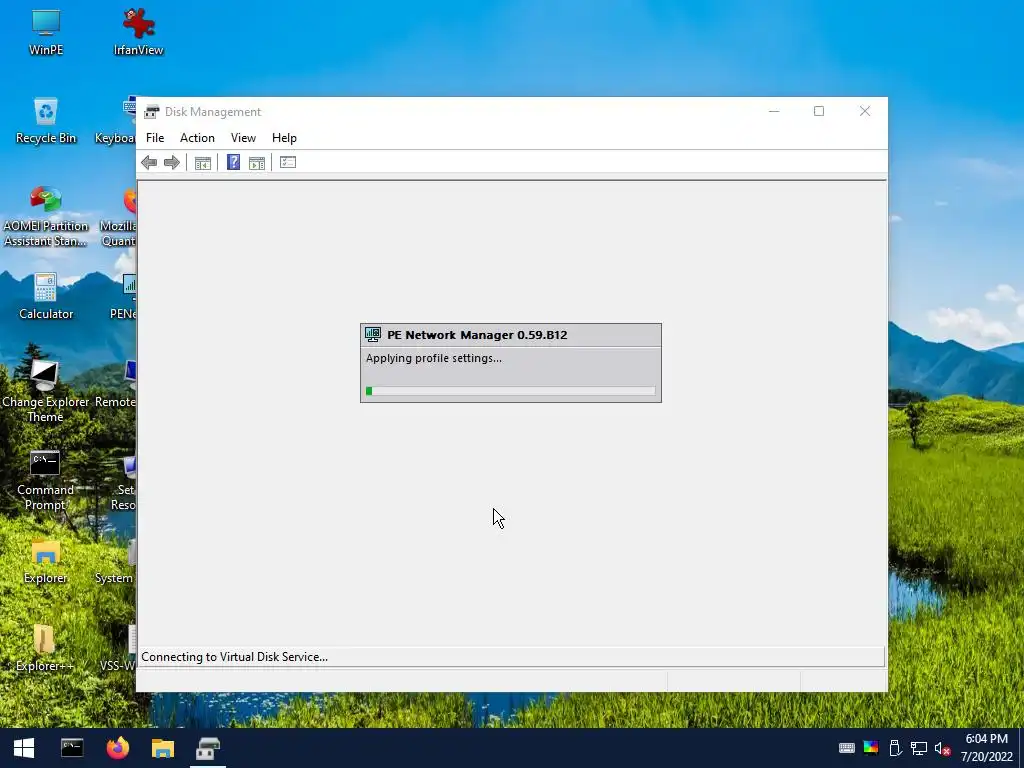Open the File menu
The width and height of the screenshot is (1024, 768).
pos(155,138)
